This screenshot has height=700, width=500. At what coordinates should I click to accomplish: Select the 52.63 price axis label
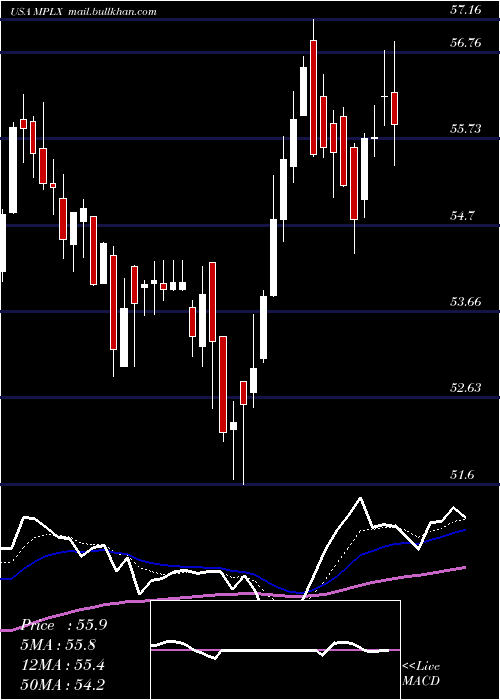466,388
